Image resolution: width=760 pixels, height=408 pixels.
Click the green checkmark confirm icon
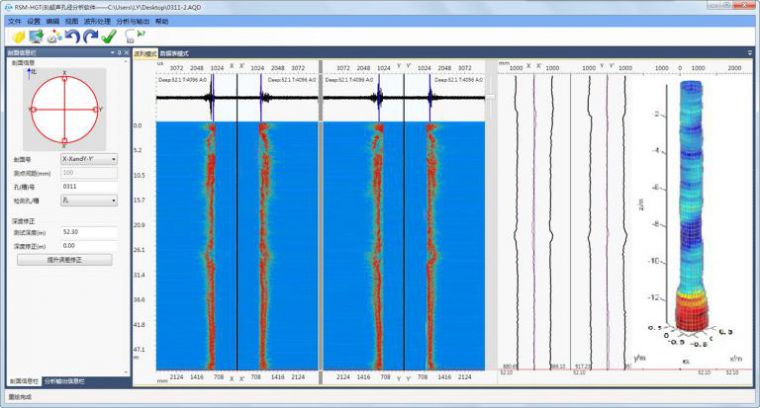[110, 37]
